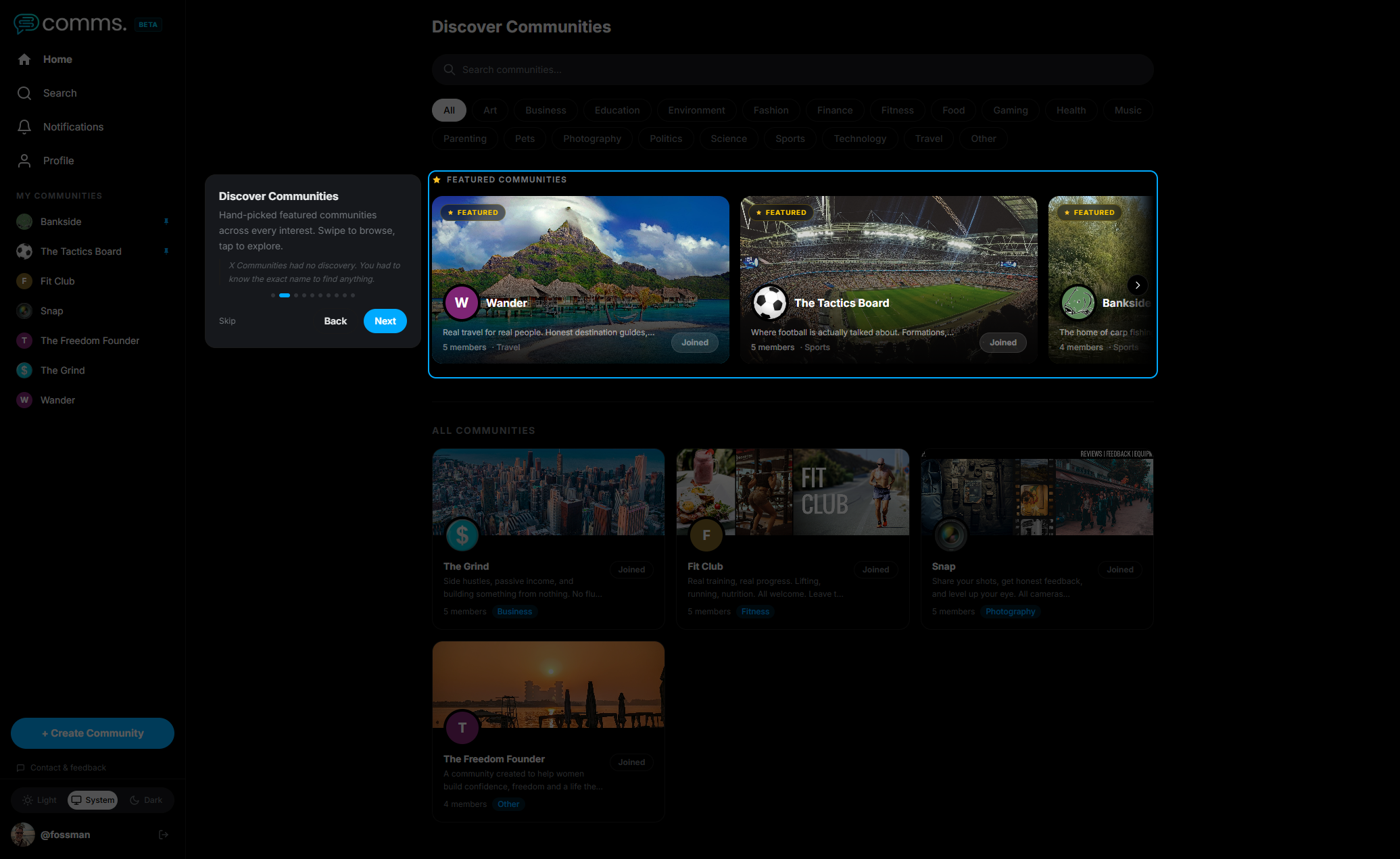Filter communities by Gaming
The height and width of the screenshot is (859, 1400).
1011,110
